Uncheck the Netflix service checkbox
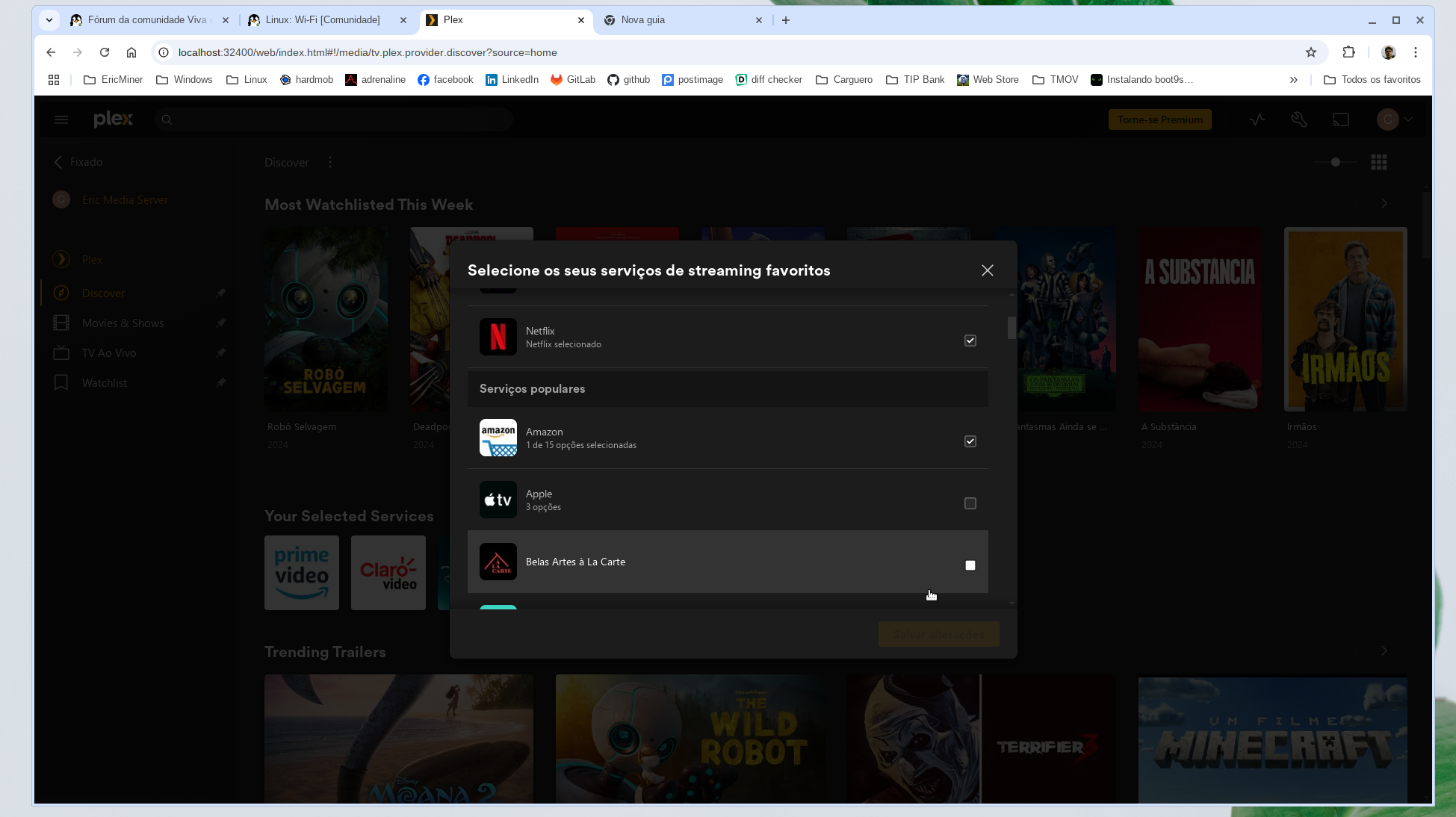The width and height of the screenshot is (1456, 817). [970, 341]
